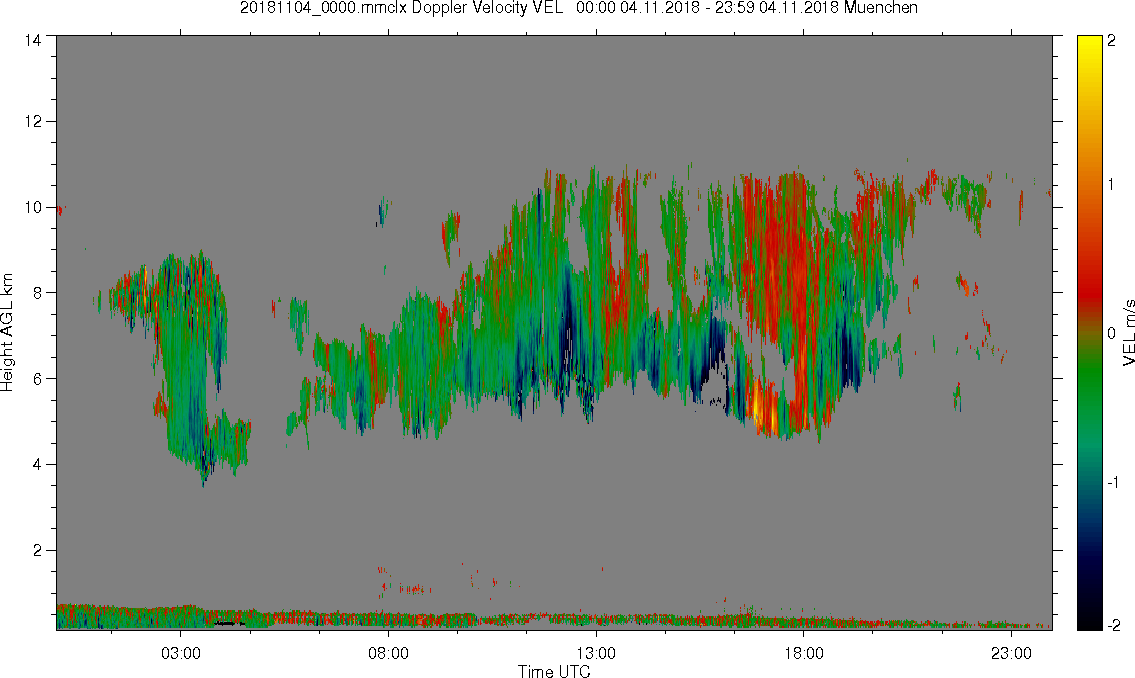Click the '08:00' time axis label
The height and width of the screenshot is (678, 1135).
388,653
